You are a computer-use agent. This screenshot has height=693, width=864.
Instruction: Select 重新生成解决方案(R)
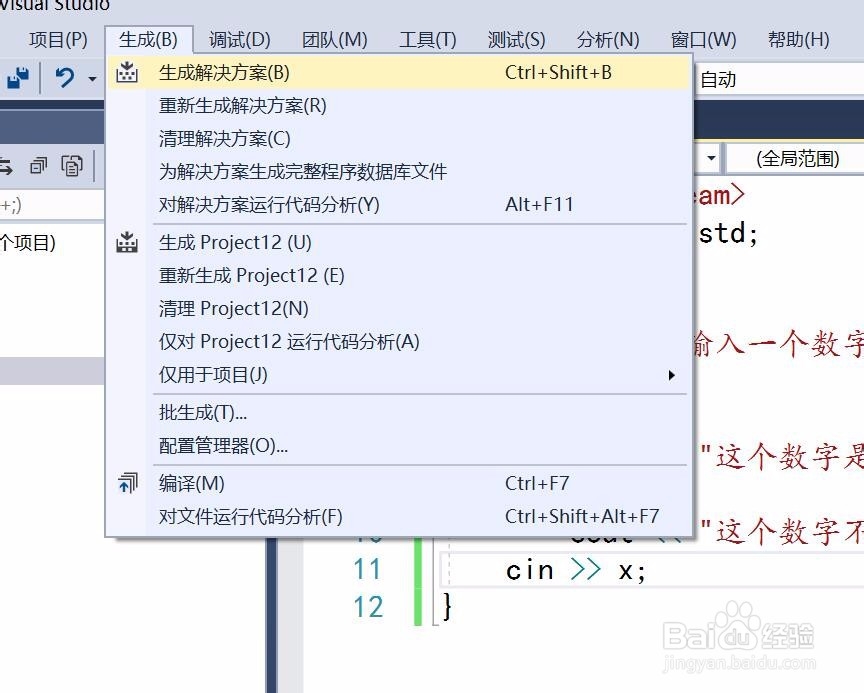click(399, 105)
